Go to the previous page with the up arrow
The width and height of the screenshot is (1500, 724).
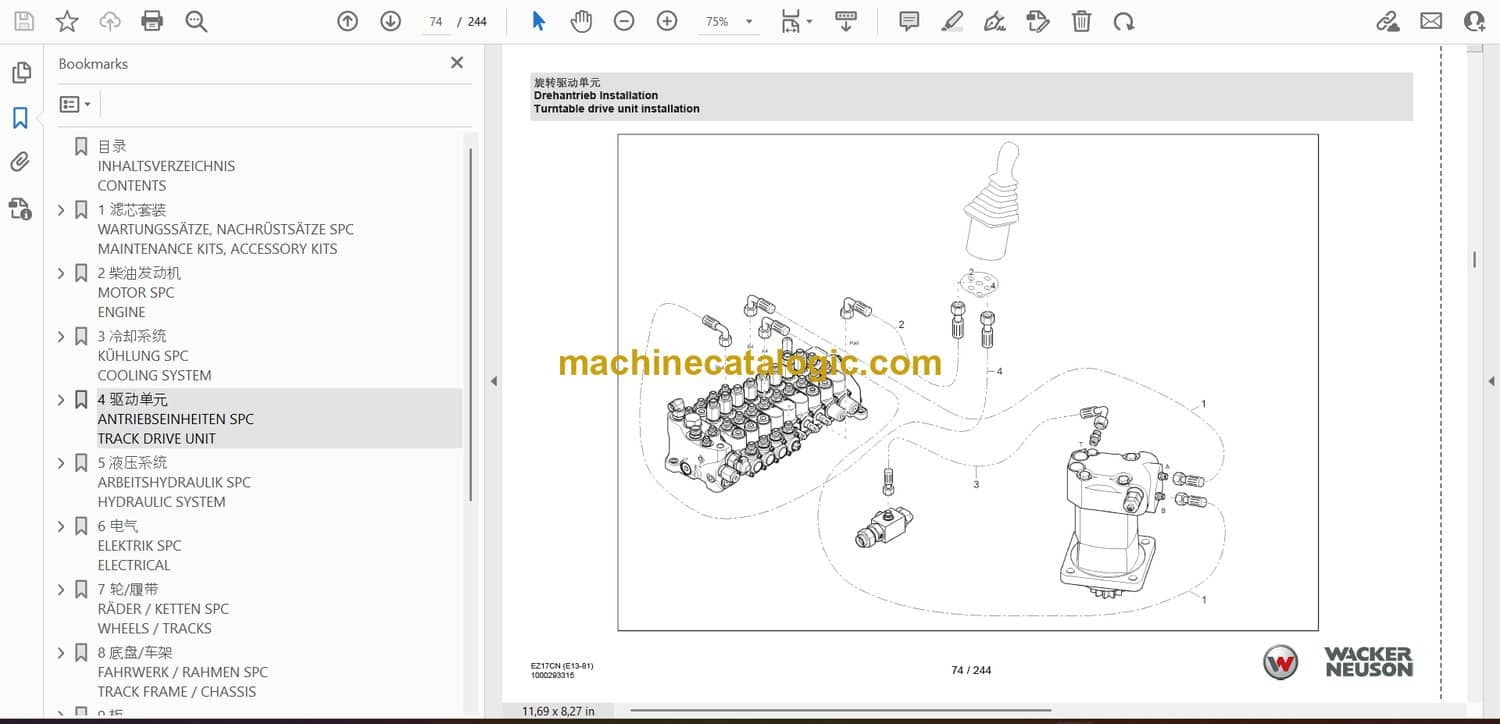(x=347, y=21)
